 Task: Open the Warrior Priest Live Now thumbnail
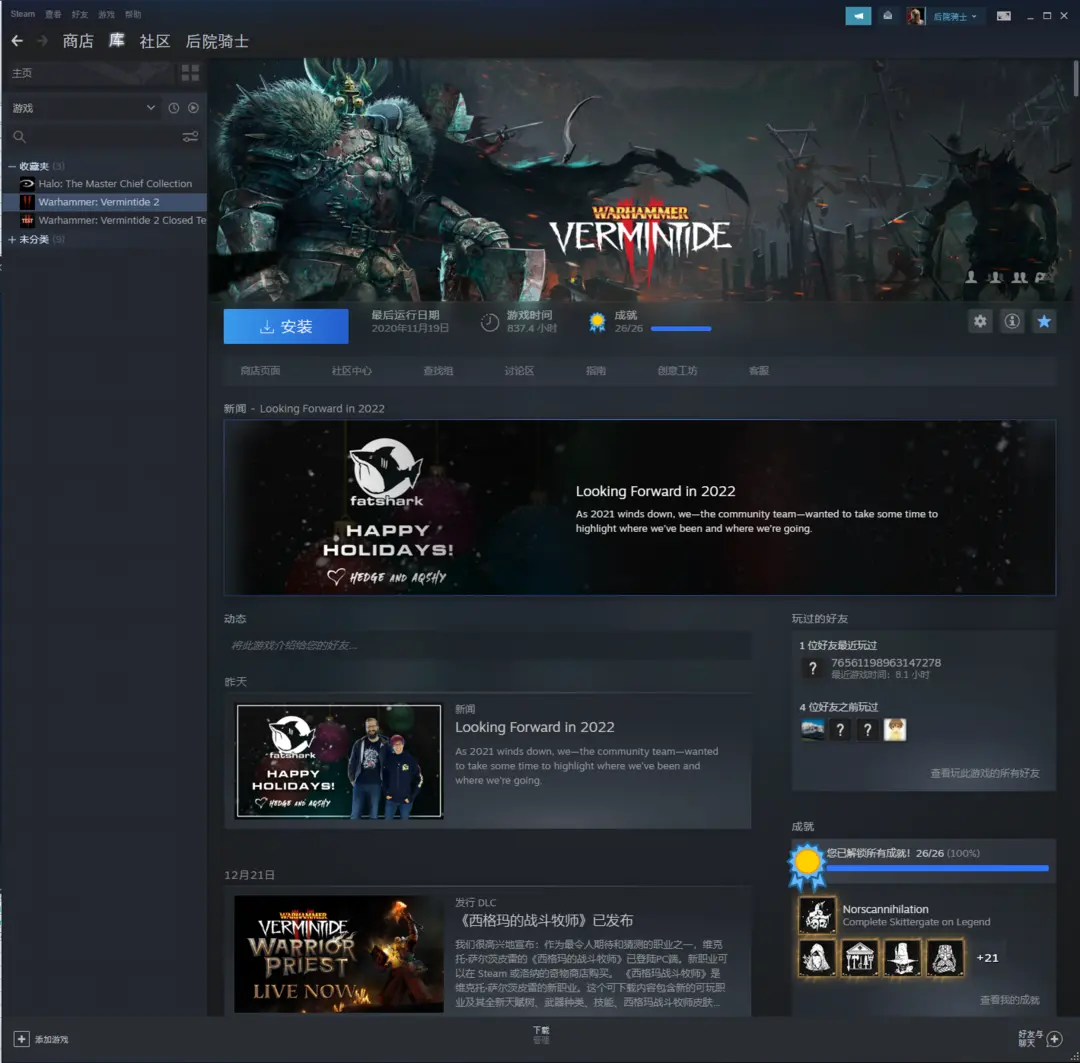(x=338, y=953)
